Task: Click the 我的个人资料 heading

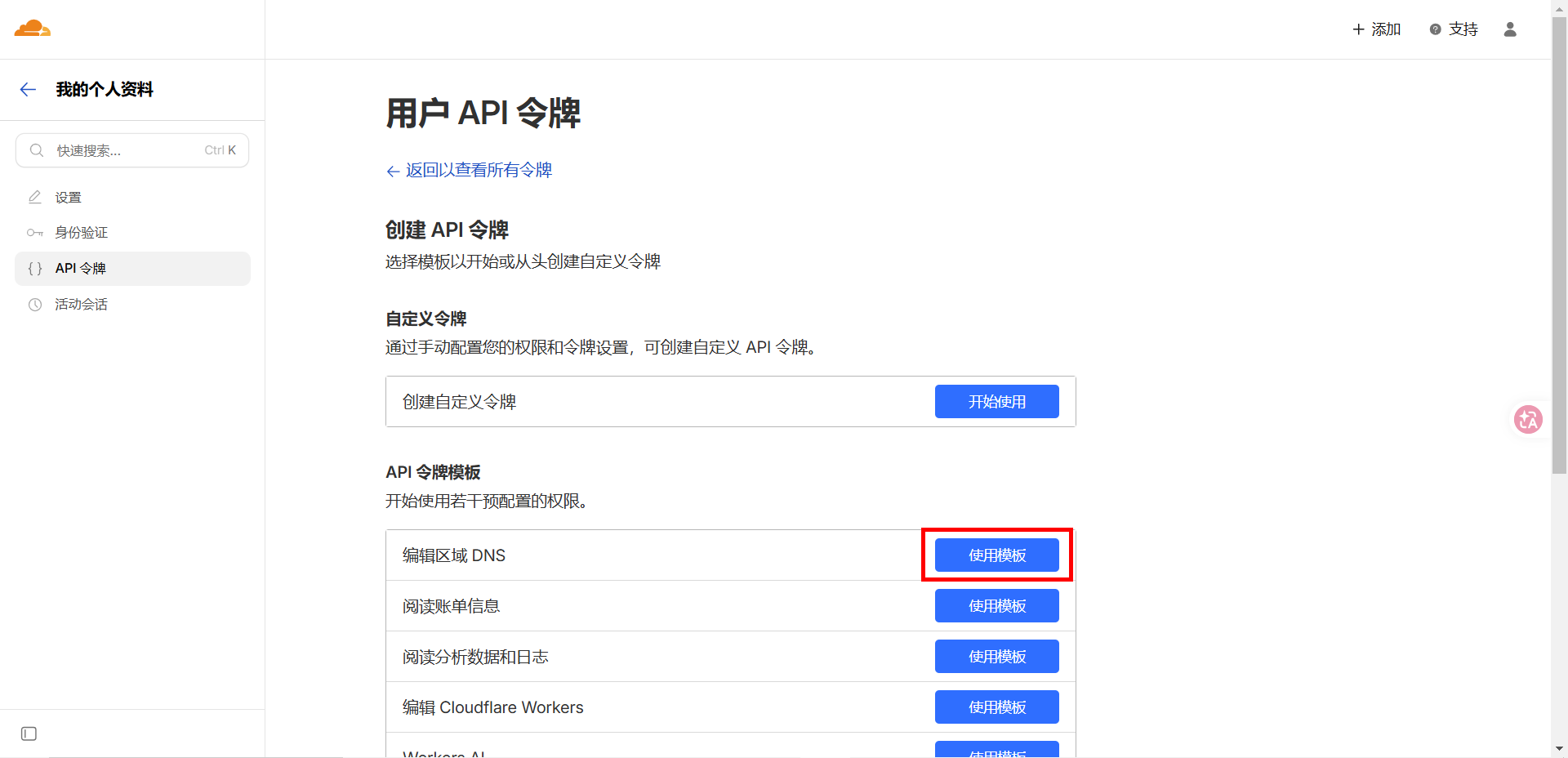Action: click(105, 90)
